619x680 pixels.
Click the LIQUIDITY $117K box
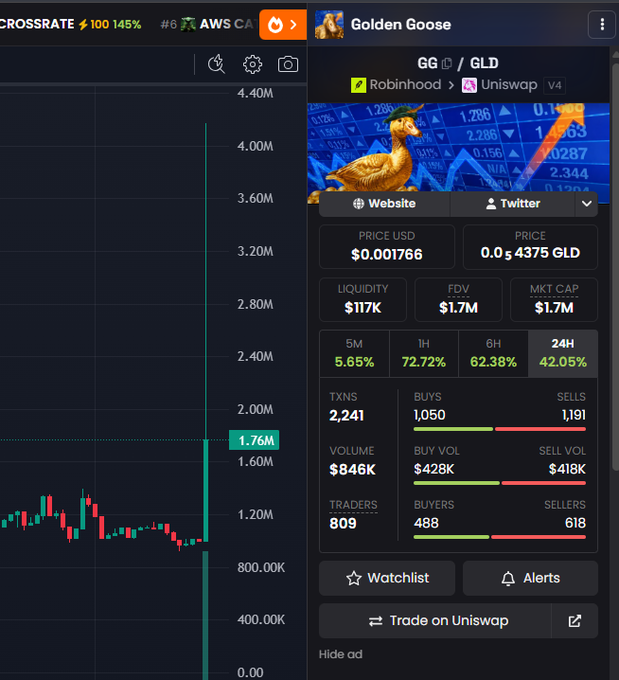(x=363, y=300)
